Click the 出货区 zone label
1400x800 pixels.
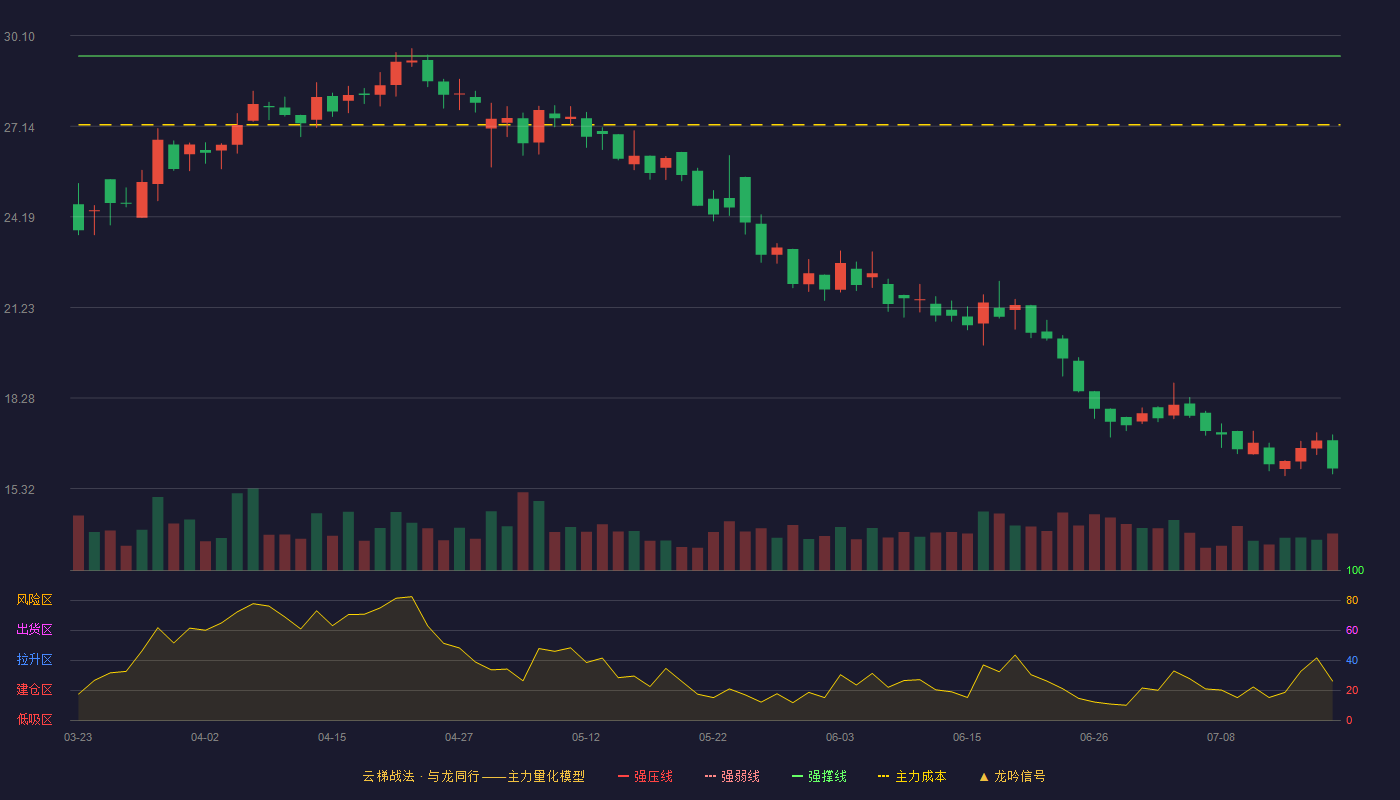(34, 630)
